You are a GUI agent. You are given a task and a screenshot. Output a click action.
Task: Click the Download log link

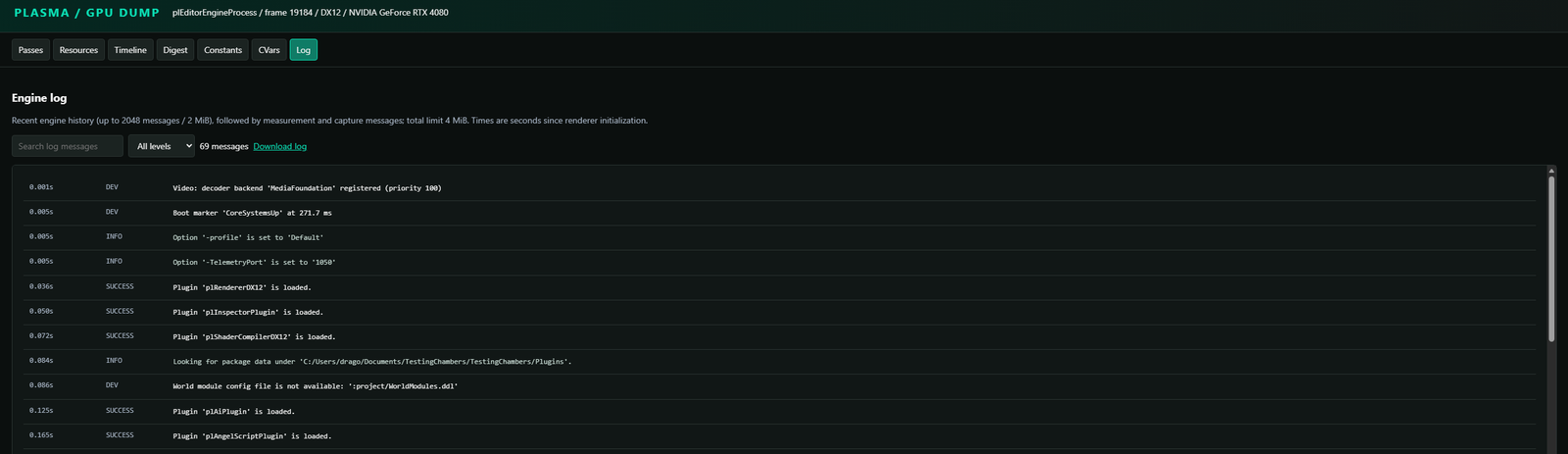(280, 146)
